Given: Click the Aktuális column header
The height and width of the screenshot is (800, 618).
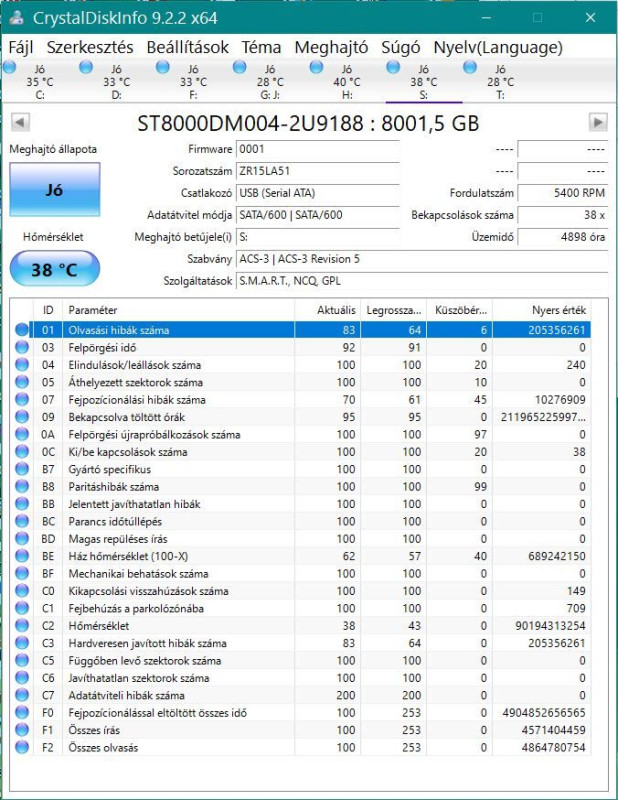Looking at the screenshot, I should [328, 310].
